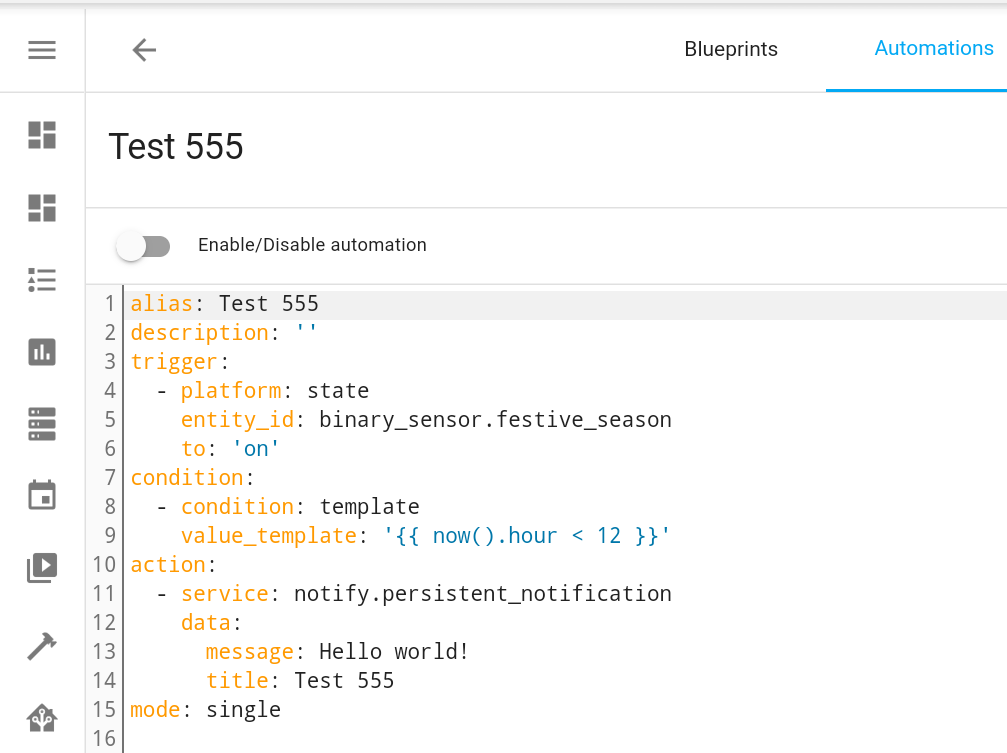
Task: Toggle the Enable/Disable automation switch
Action: [144, 246]
